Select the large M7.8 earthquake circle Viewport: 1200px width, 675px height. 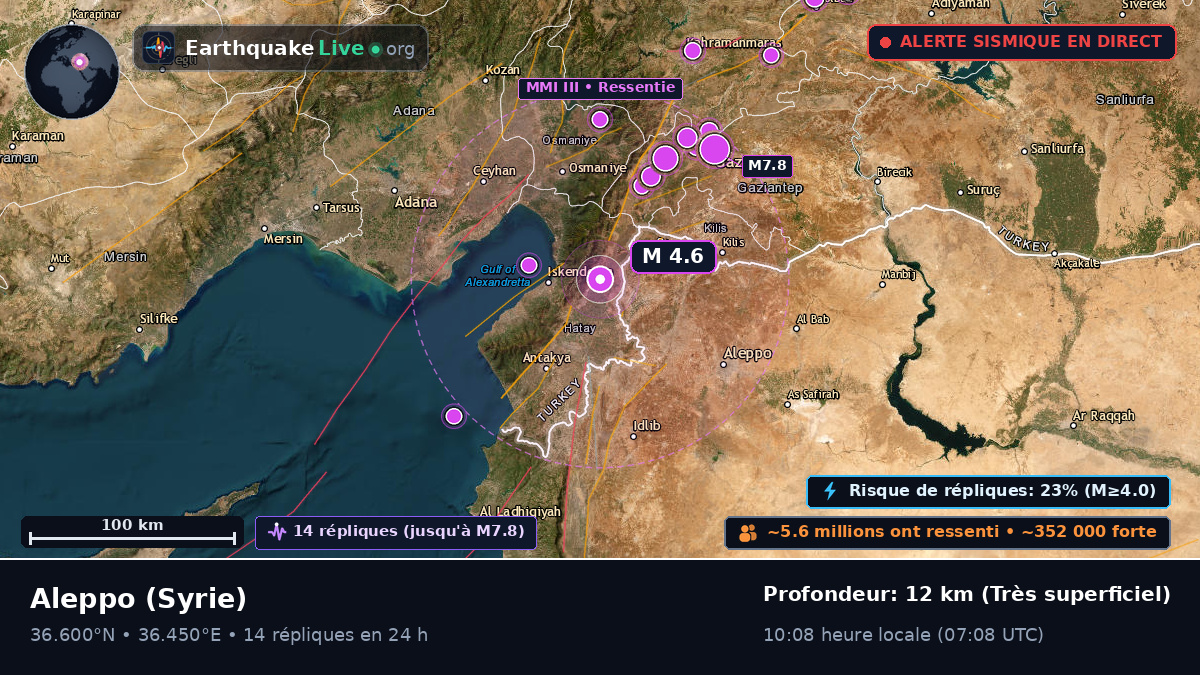(x=714, y=149)
